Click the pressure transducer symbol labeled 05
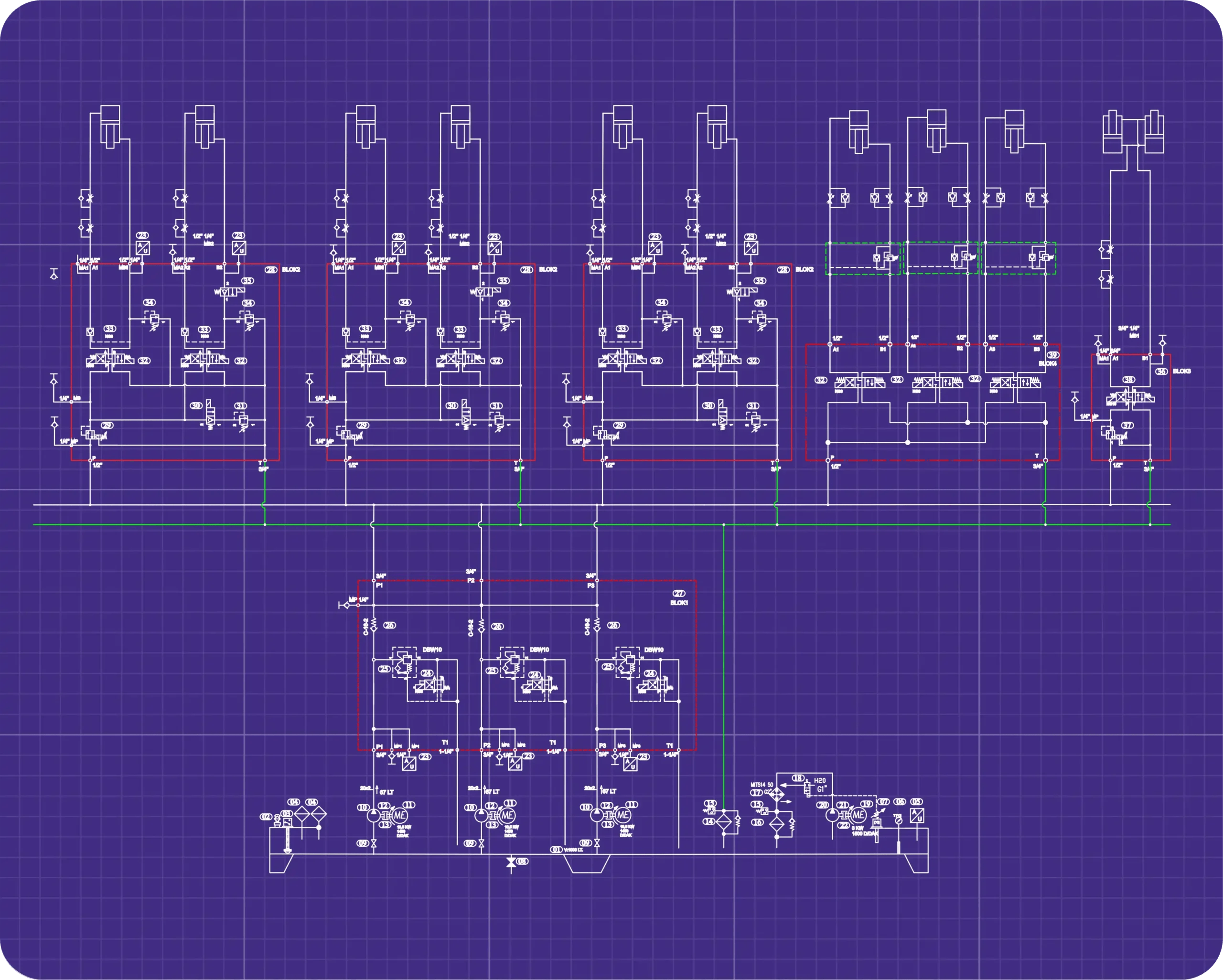The width and height of the screenshot is (1223, 980). tap(917, 816)
